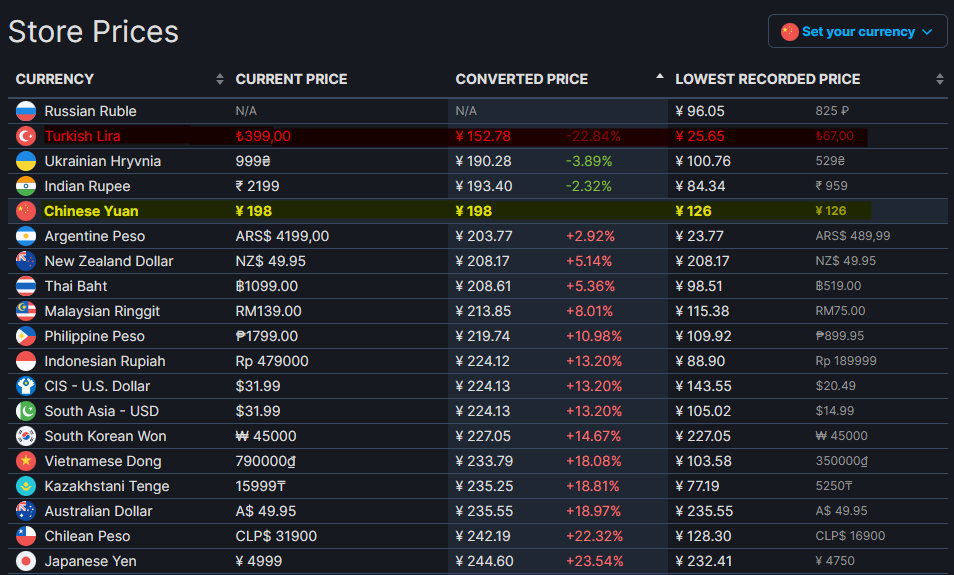Click the Thai Baht +5.36% percentage

[x=590, y=286]
